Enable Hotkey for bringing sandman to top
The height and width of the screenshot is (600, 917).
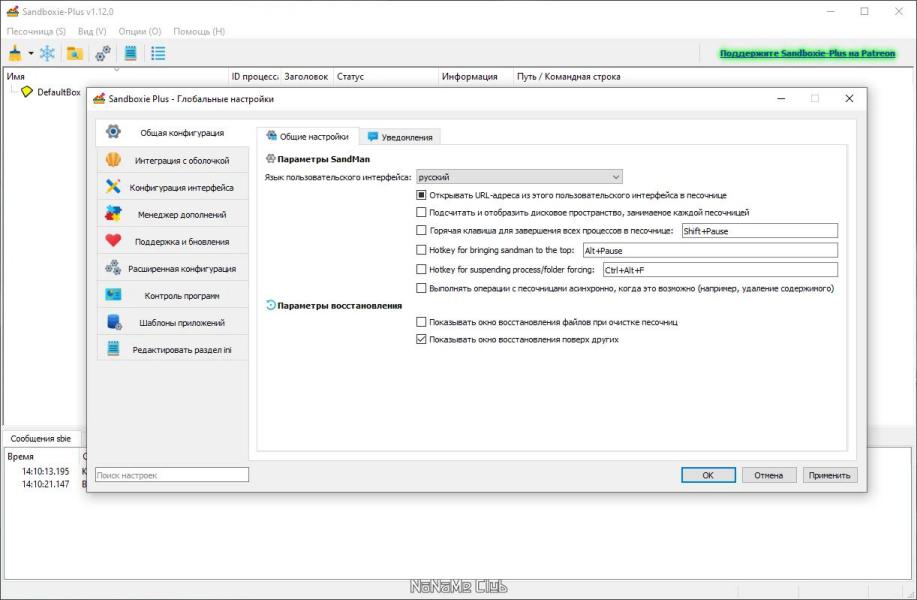tap(421, 250)
